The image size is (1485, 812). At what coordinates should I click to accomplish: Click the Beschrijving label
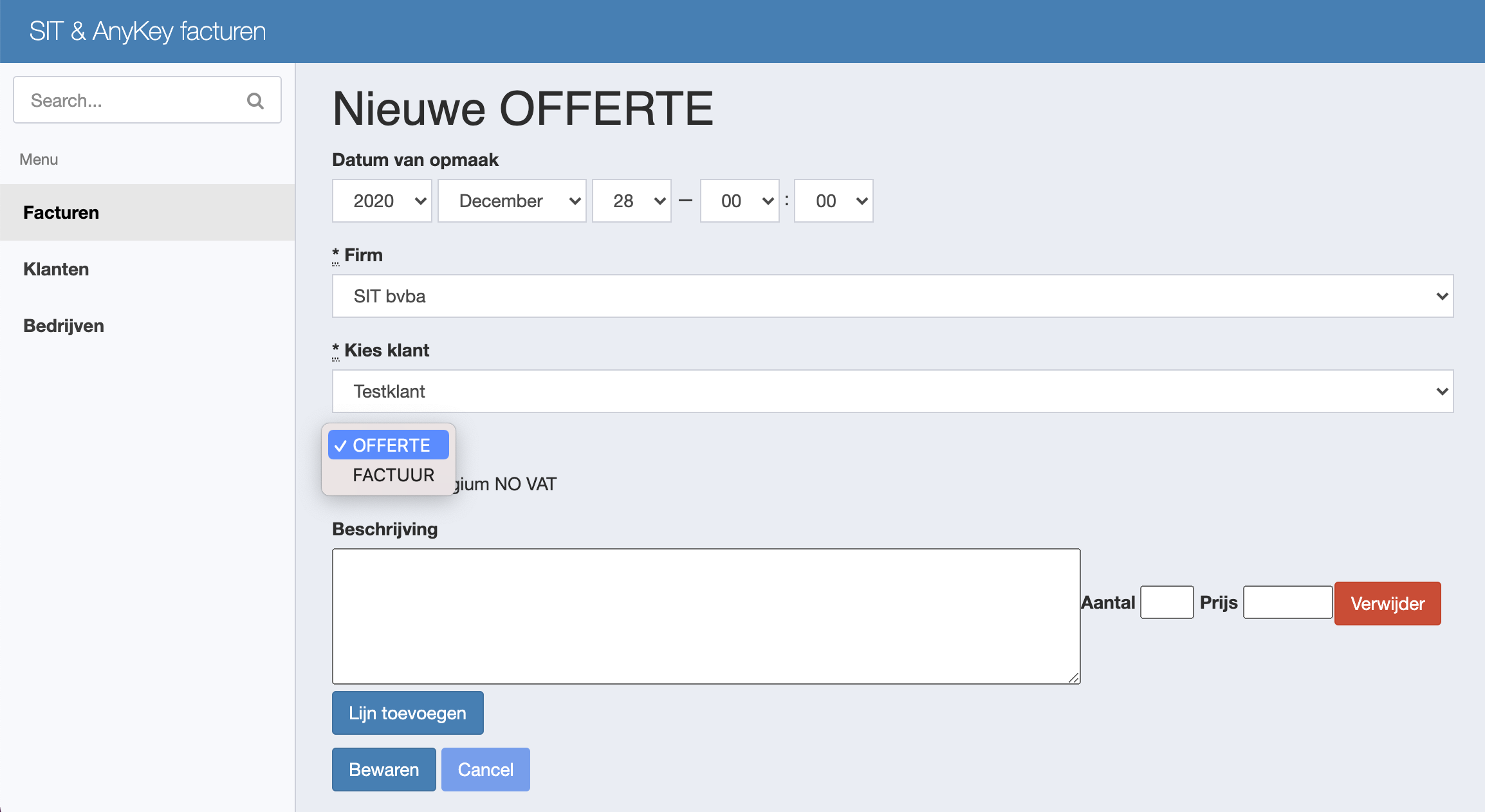[x=385, y=529]
